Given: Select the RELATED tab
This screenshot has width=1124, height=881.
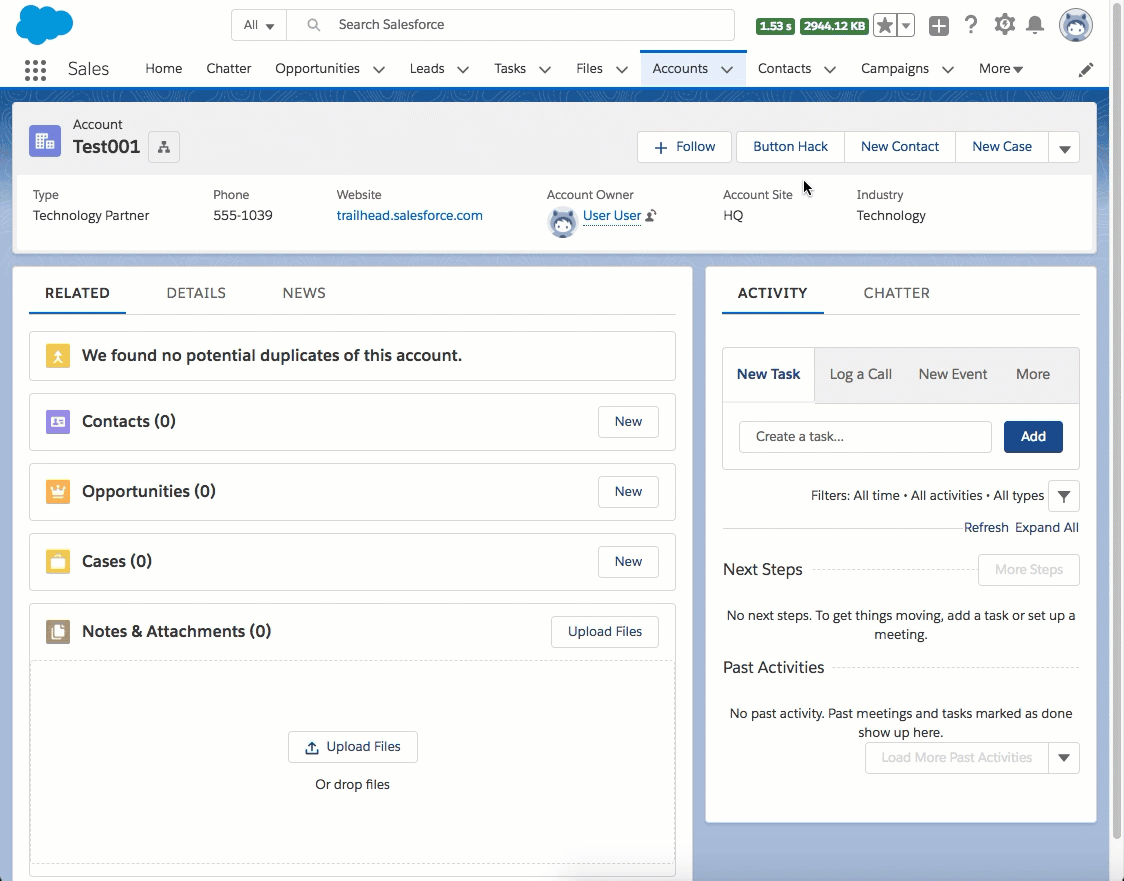Looking at the screenshot, I should (77, 293).
